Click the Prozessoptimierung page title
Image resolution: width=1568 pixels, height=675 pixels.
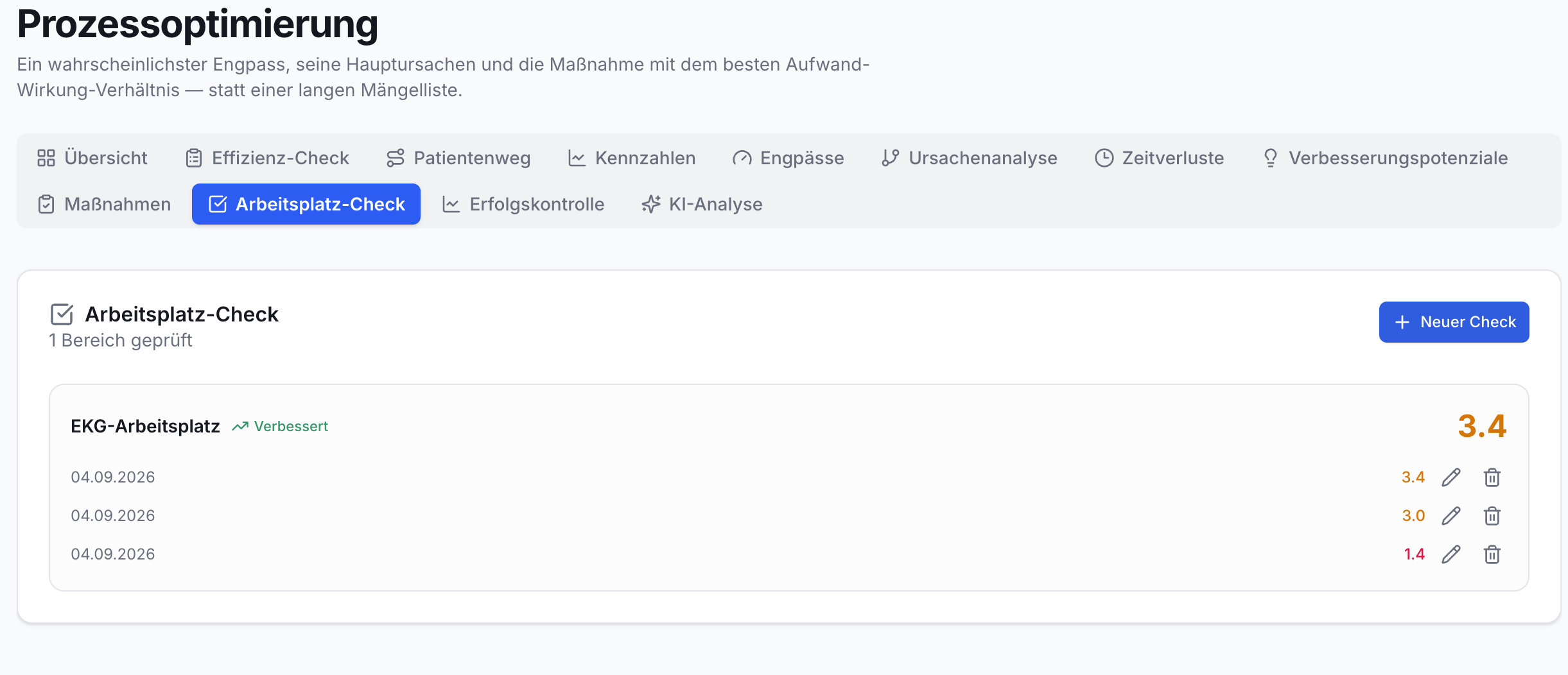[198, 24]
